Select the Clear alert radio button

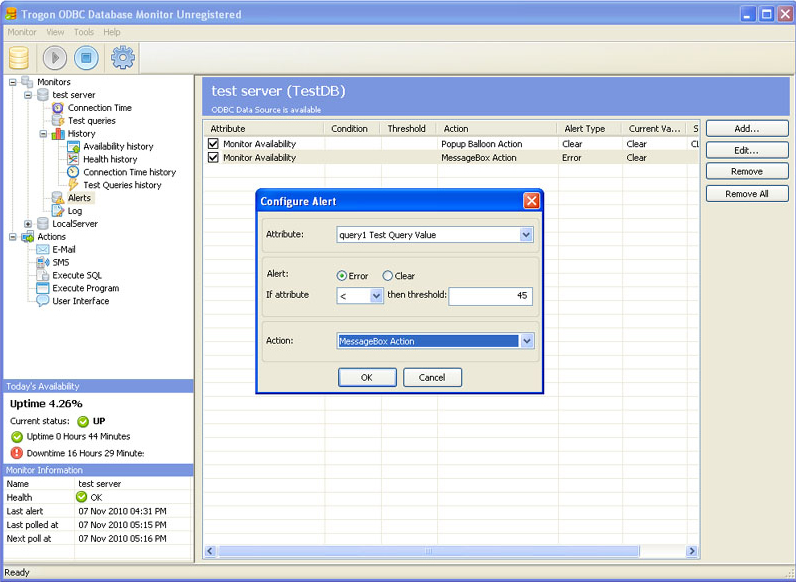[388, 276]
